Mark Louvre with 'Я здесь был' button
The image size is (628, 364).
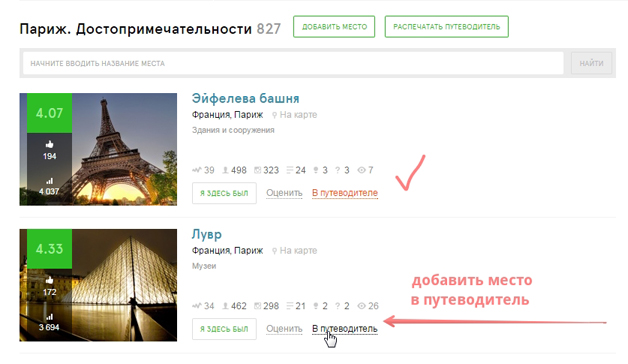point(224,329)
